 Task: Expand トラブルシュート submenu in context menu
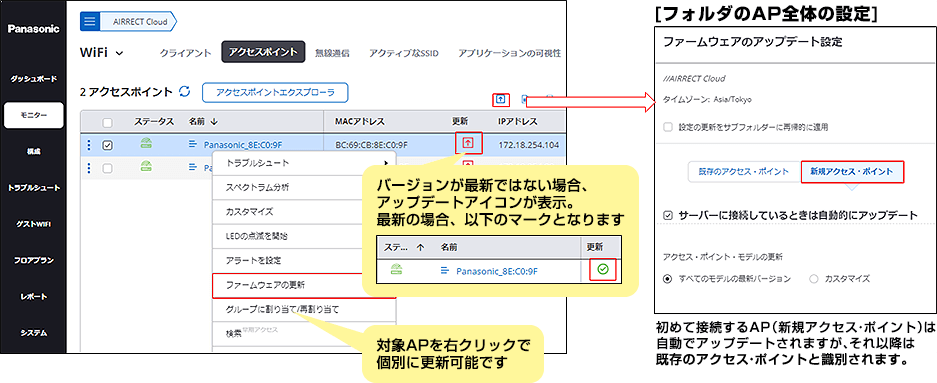click(x=304, y=163)
